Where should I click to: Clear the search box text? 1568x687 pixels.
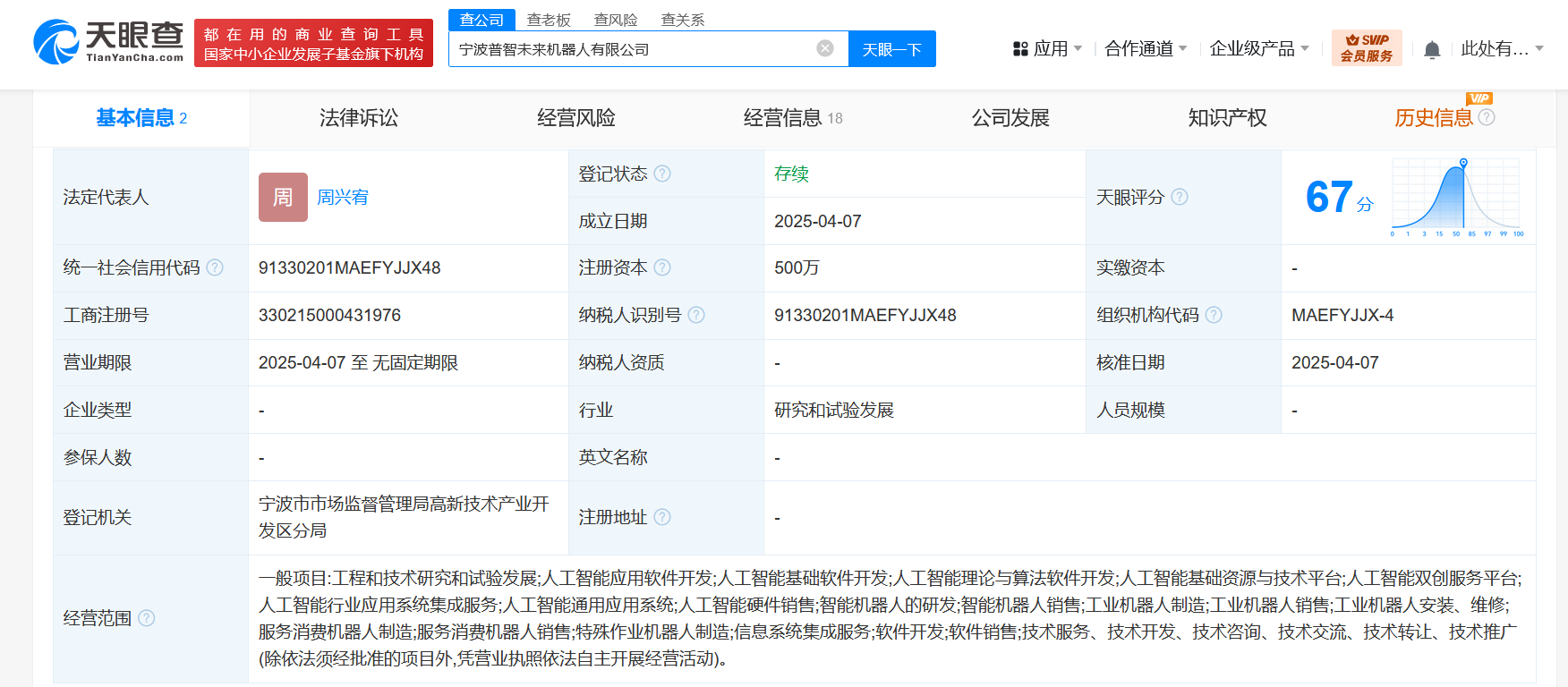click(x=825, y=48)
